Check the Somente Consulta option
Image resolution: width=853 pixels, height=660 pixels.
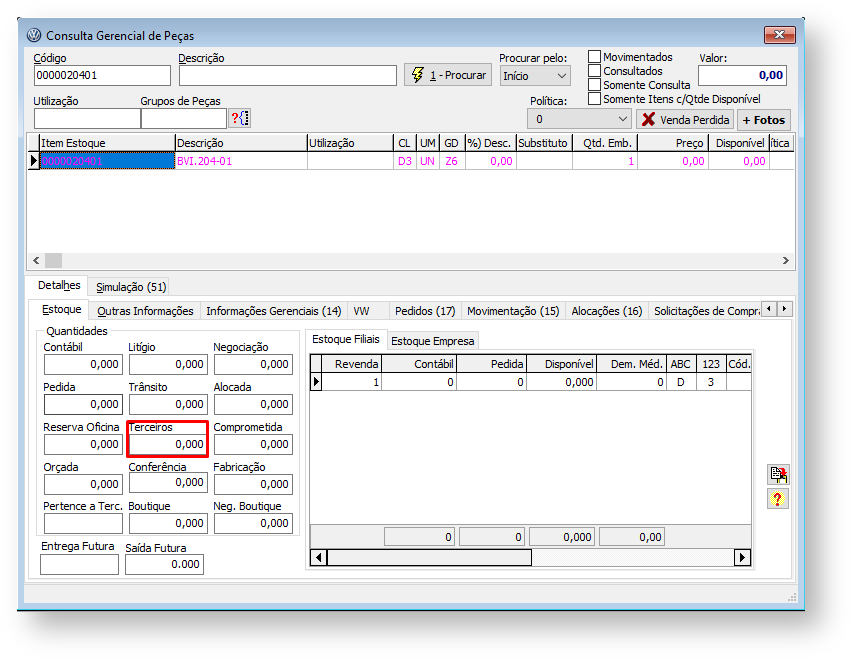(x=595, y=85)
